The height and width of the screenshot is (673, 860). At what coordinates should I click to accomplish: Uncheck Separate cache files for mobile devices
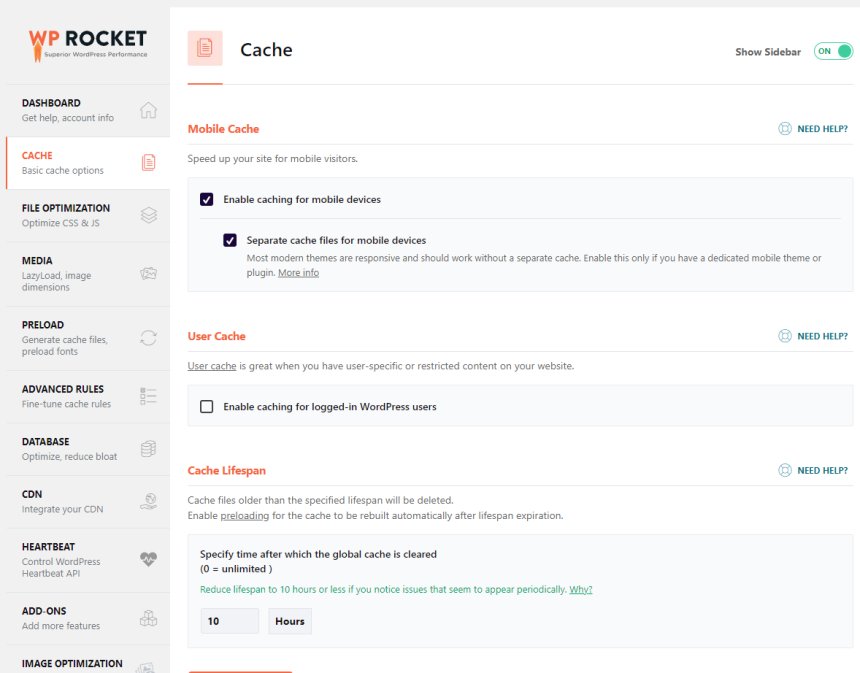tap(230, 240)
